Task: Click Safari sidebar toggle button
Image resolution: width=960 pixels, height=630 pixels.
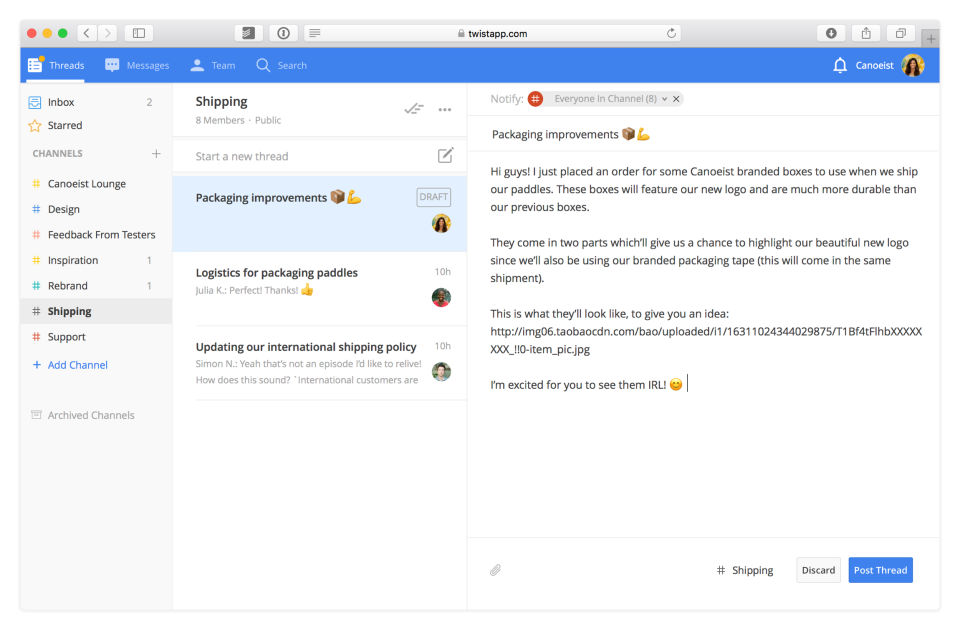Action: (139, 33)
